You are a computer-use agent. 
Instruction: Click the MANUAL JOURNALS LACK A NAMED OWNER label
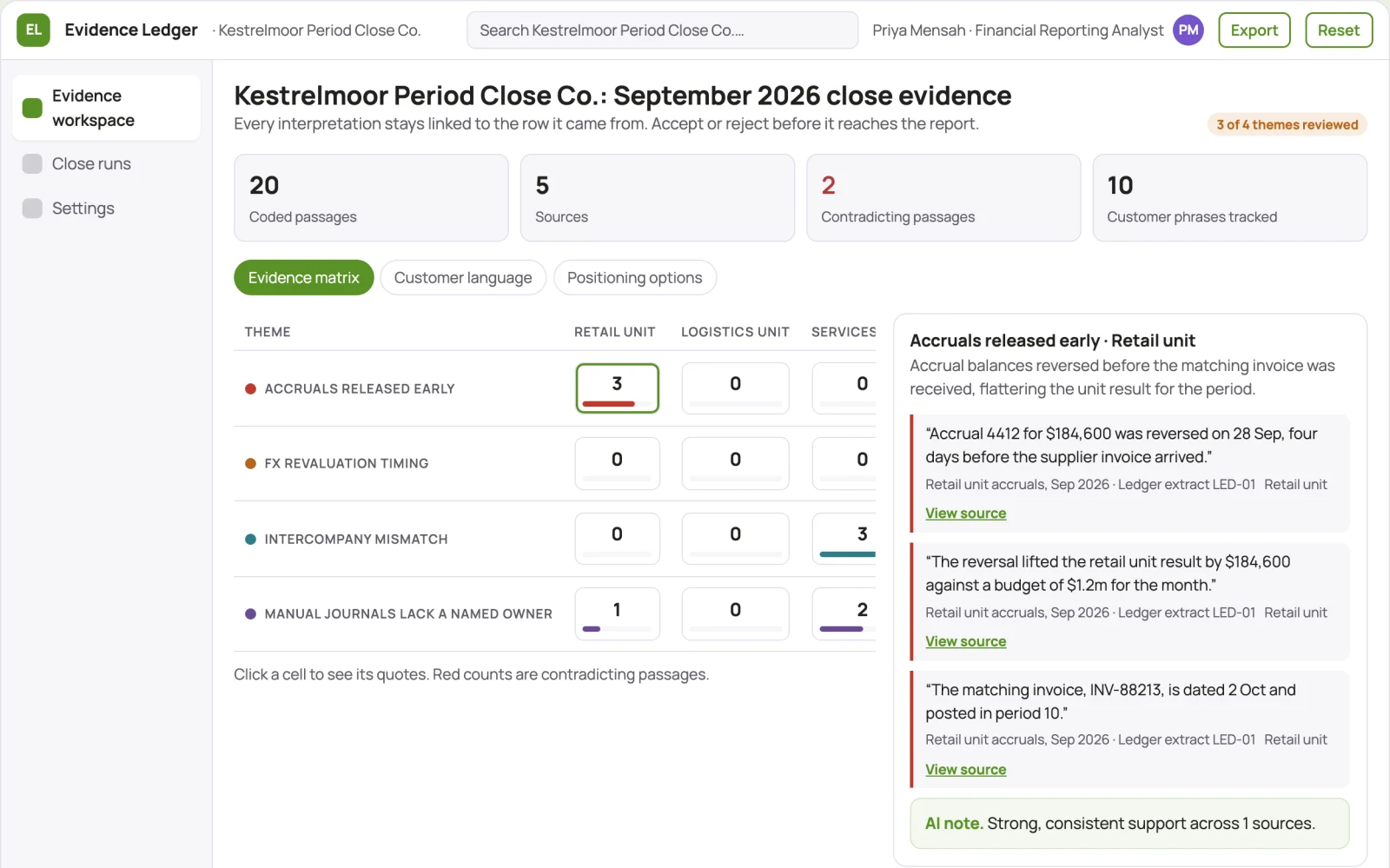[x=408, y=613]
